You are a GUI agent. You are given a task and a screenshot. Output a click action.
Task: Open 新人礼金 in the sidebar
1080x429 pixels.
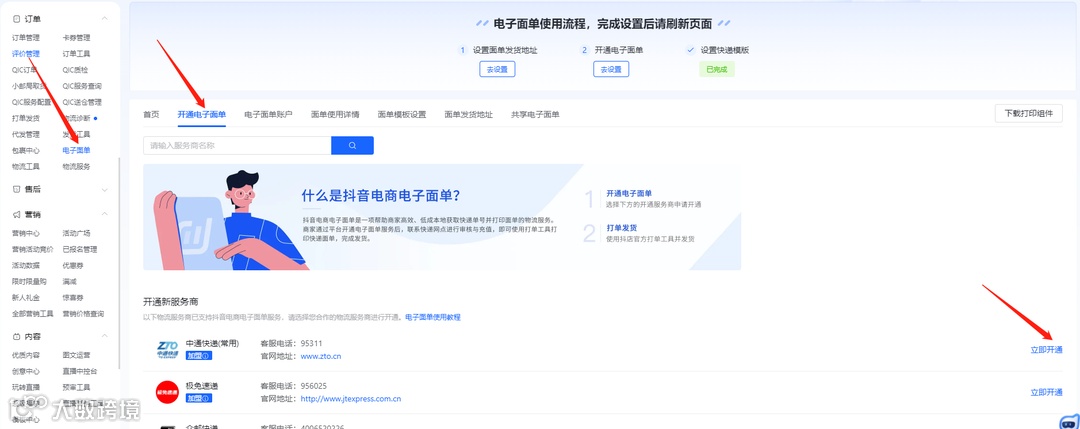click(x=25, y=297)
